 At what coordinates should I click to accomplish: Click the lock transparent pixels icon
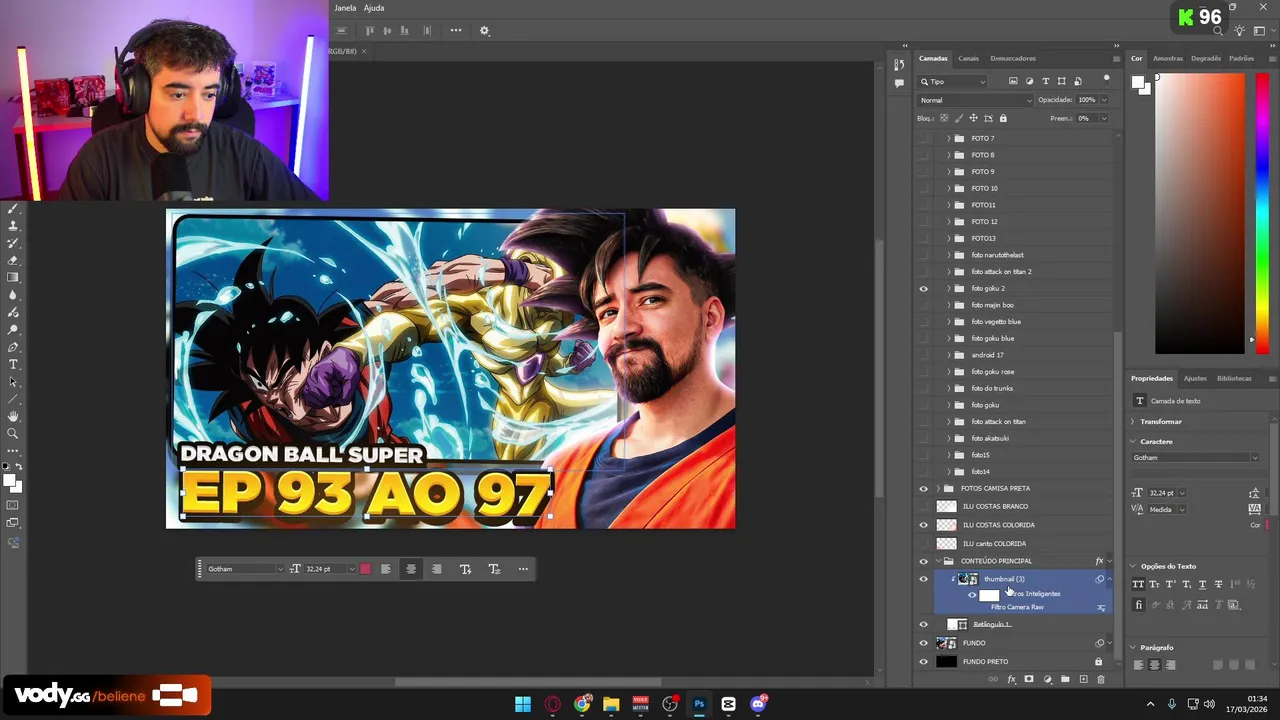944,118
